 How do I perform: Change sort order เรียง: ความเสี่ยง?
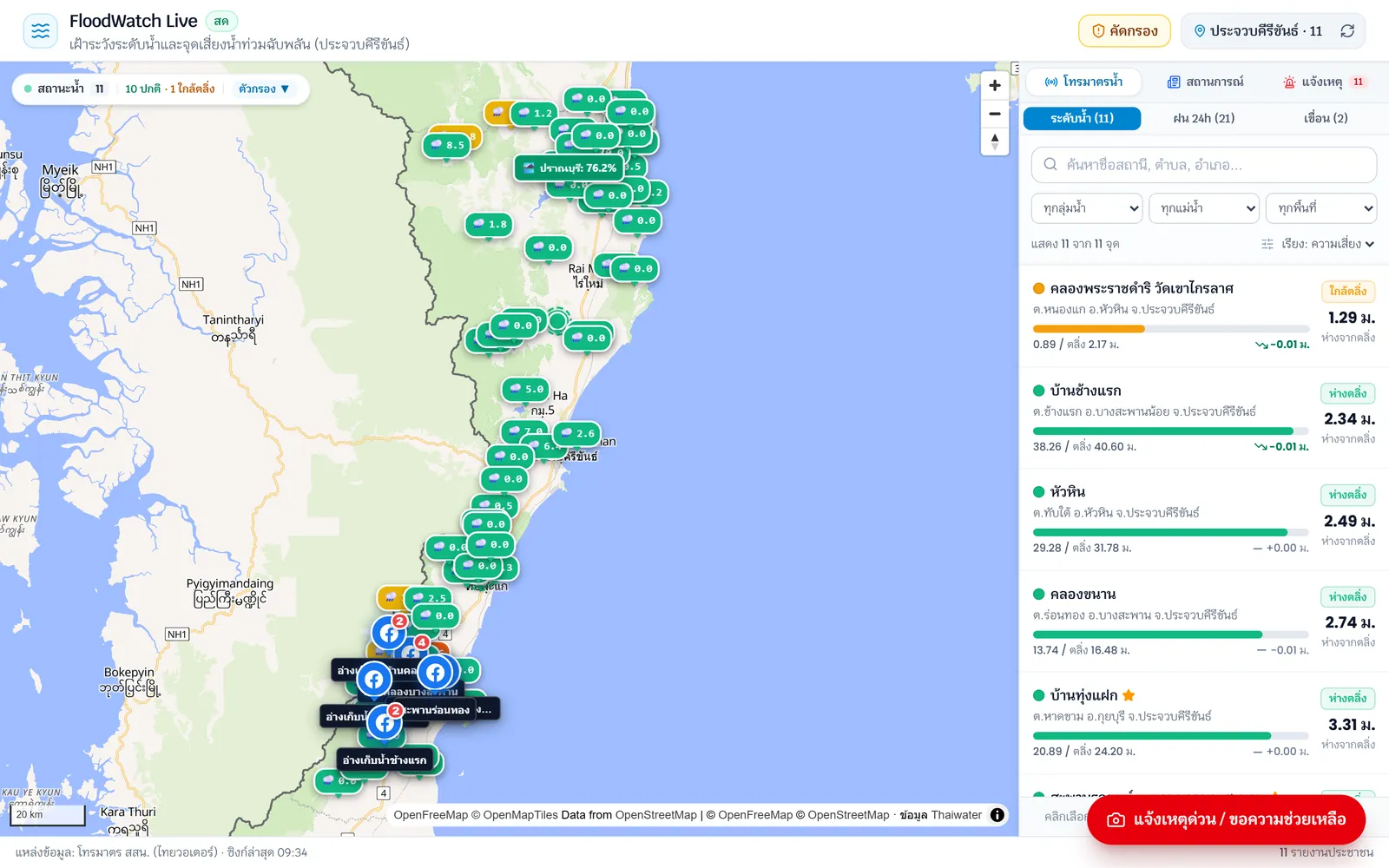tap(1328, 244)
